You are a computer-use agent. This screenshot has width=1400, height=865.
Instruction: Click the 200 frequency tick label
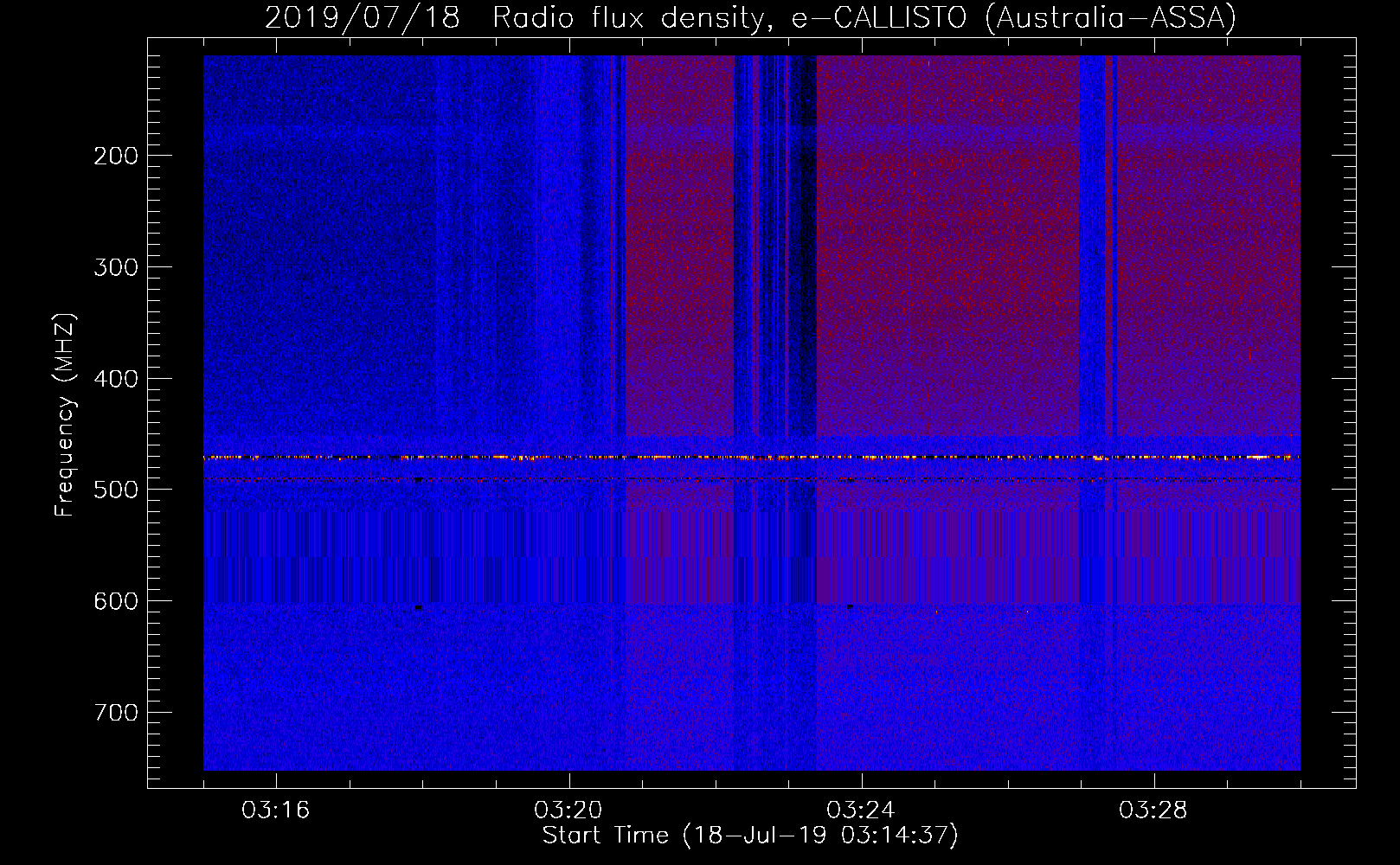click(x=115, y=156)
